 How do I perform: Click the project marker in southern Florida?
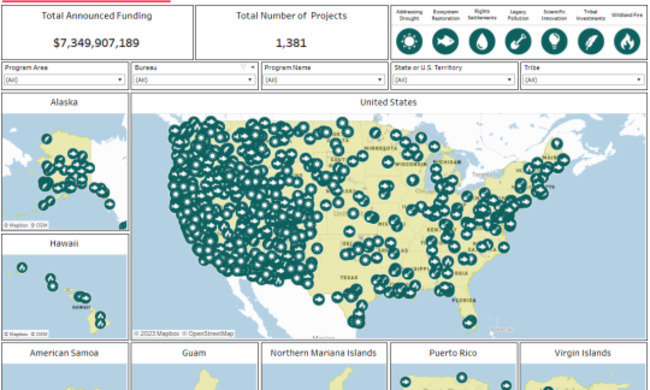coord(469,322)
